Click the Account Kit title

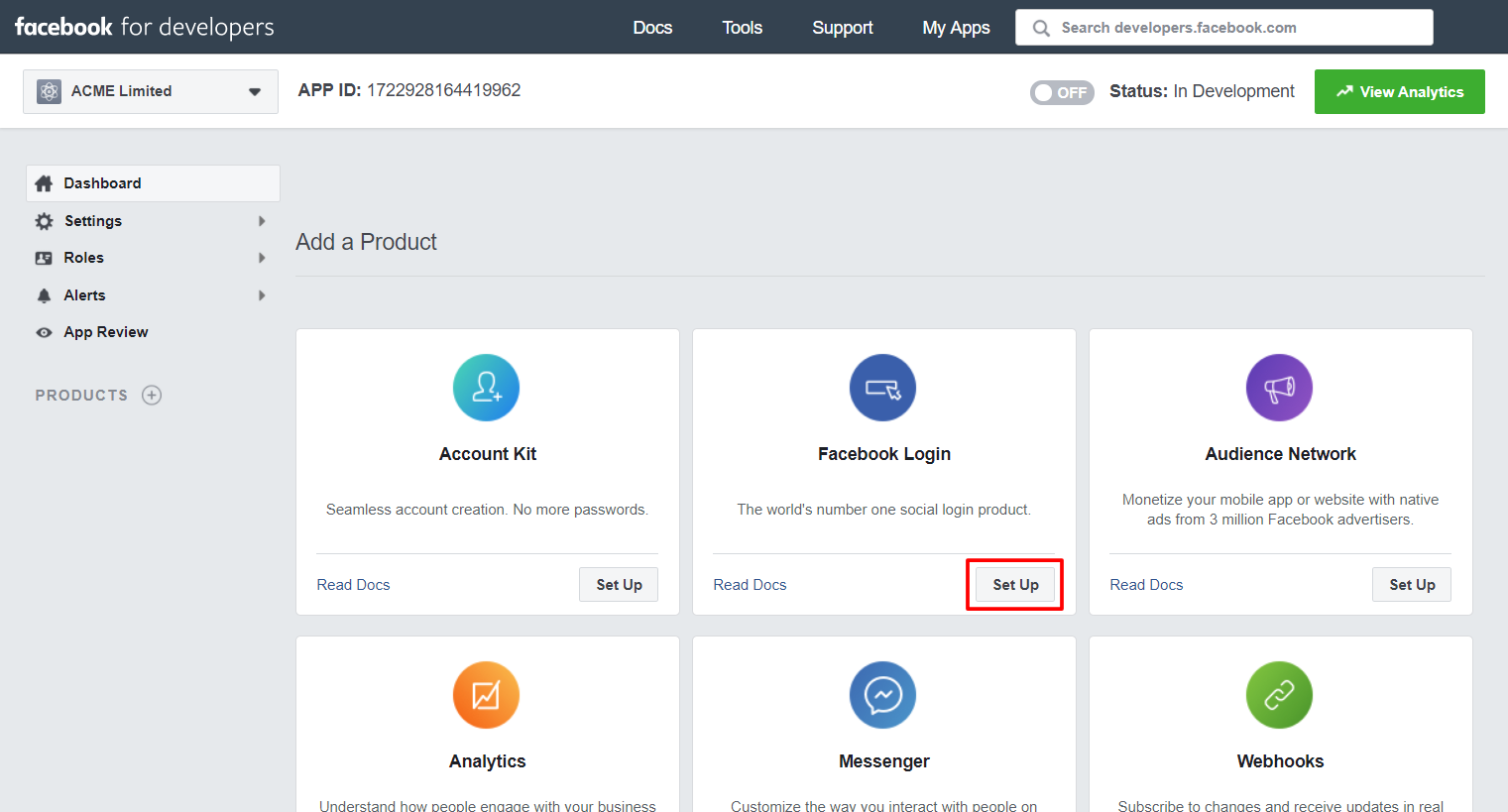(488, 454)
